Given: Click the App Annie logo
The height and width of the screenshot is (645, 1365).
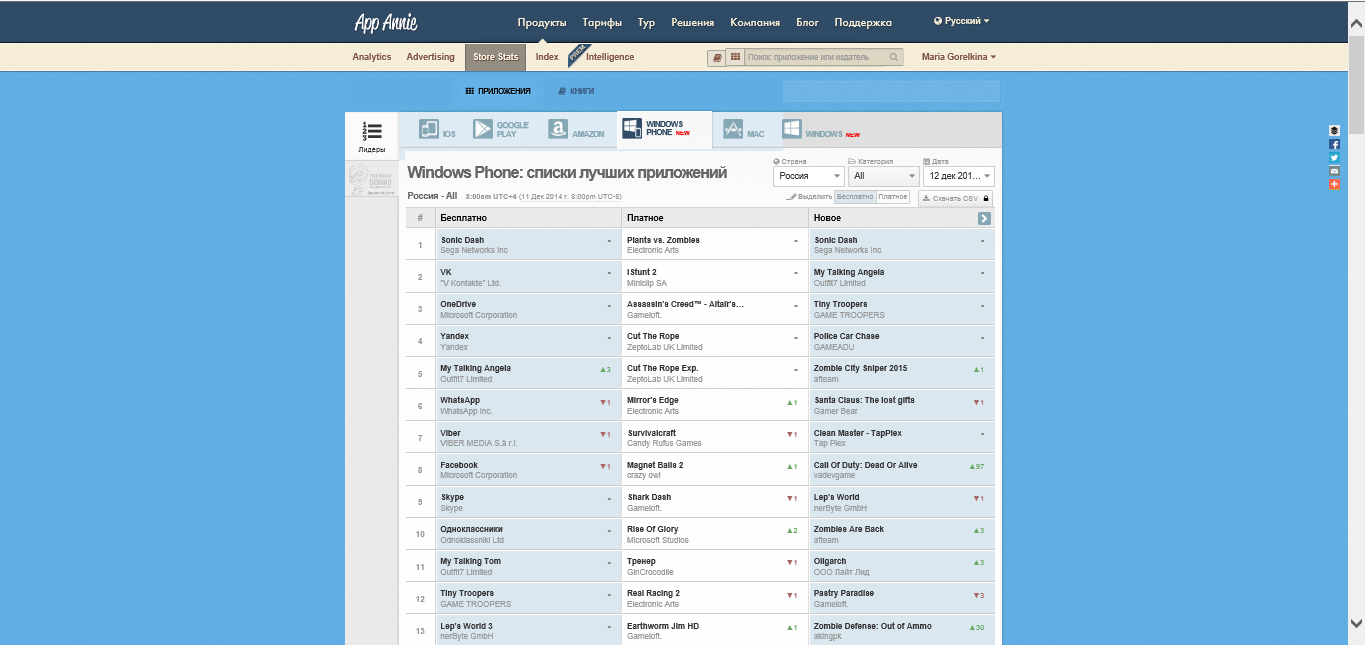Looking at the screenshot, I should coord(385,22).
